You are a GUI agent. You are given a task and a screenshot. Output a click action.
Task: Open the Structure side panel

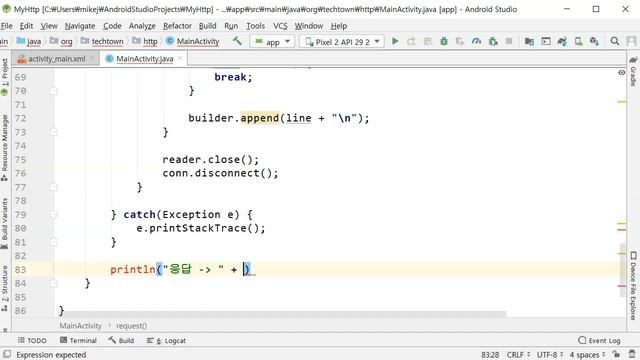pyautogui.click(x=4, y=288)
